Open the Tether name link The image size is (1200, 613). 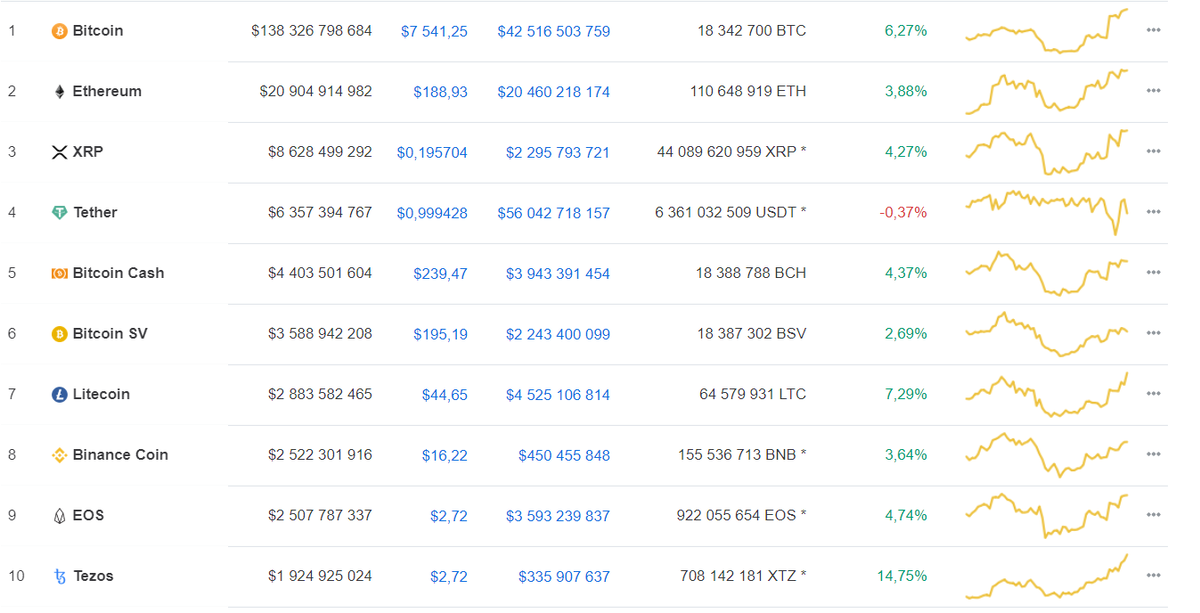point(95,212)
